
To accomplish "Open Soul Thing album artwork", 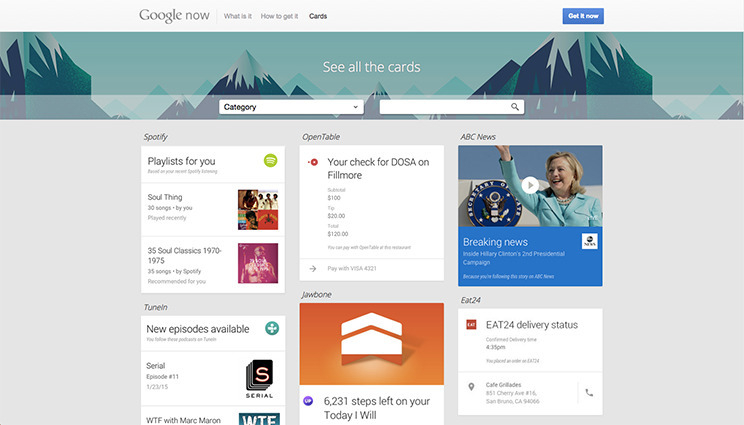I will (258, 210).
